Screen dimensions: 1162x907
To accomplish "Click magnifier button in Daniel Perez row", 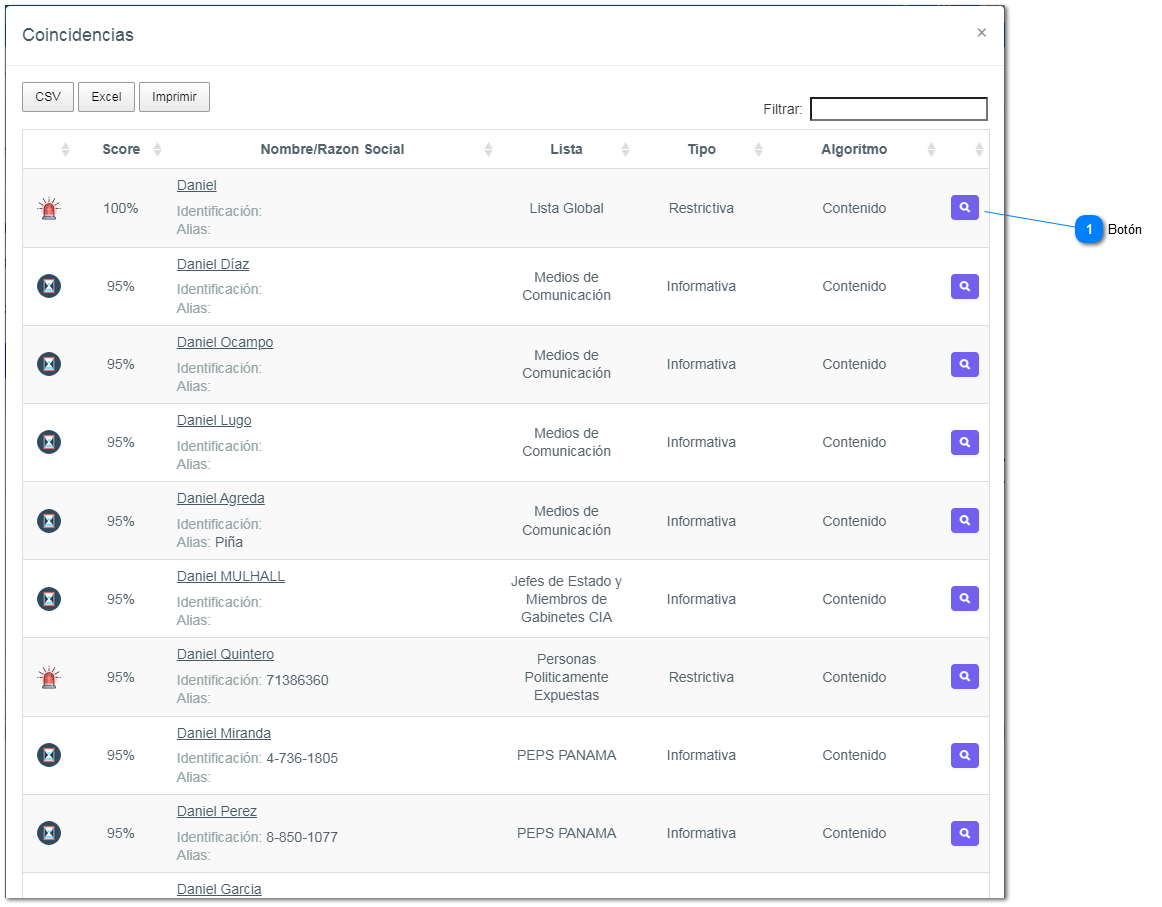I will [964, 833].
